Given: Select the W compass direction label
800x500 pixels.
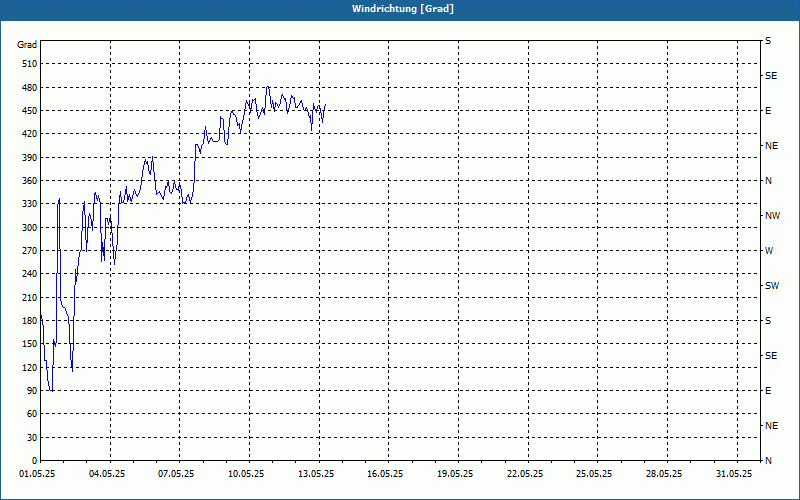Looking at the screenshot, I should 769,251.
